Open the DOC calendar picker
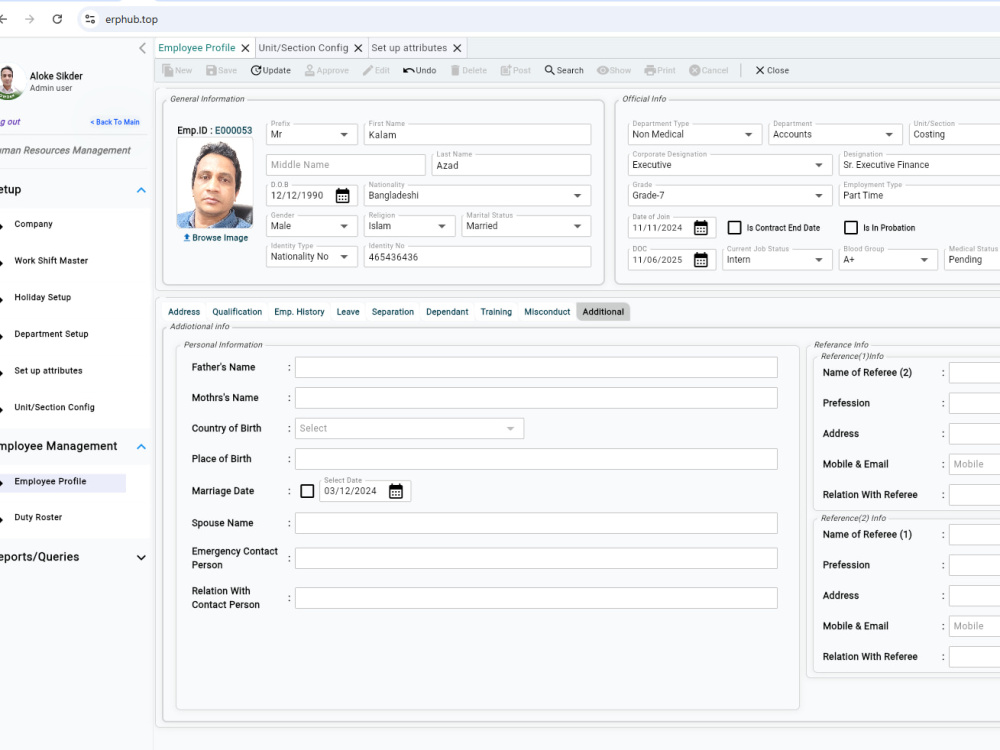Viewport: 1000px width, 750px height. 701,260
